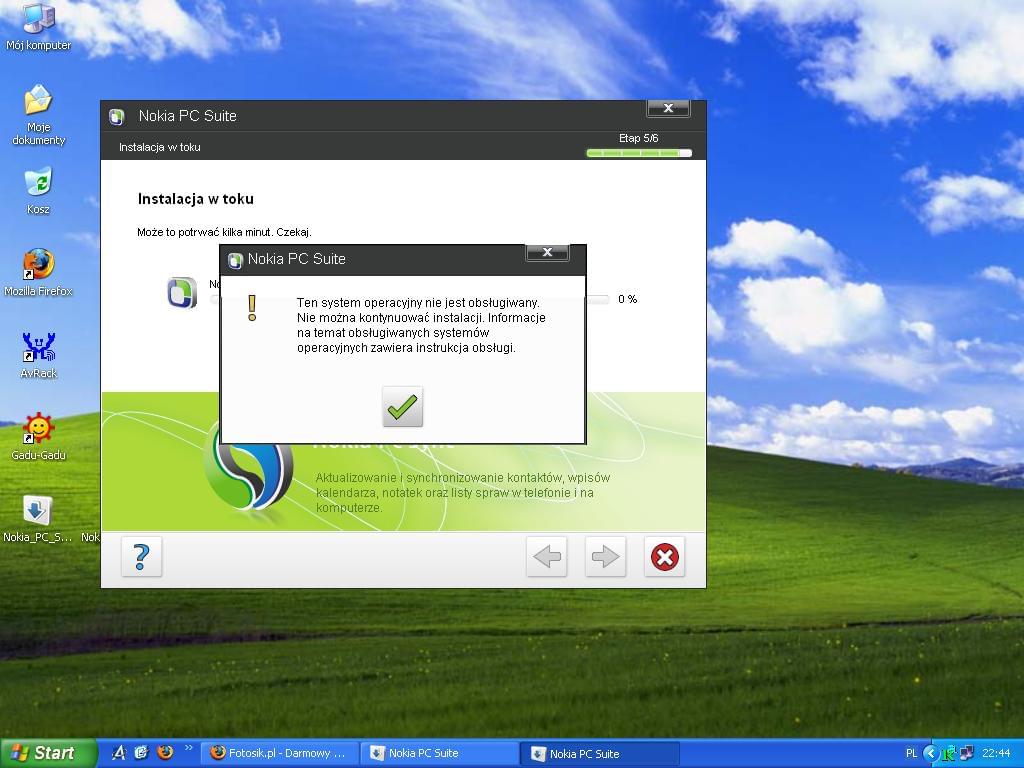Close the Nokia PC Suite installer window
The image size is (1024, 768).
click(668, 108)
